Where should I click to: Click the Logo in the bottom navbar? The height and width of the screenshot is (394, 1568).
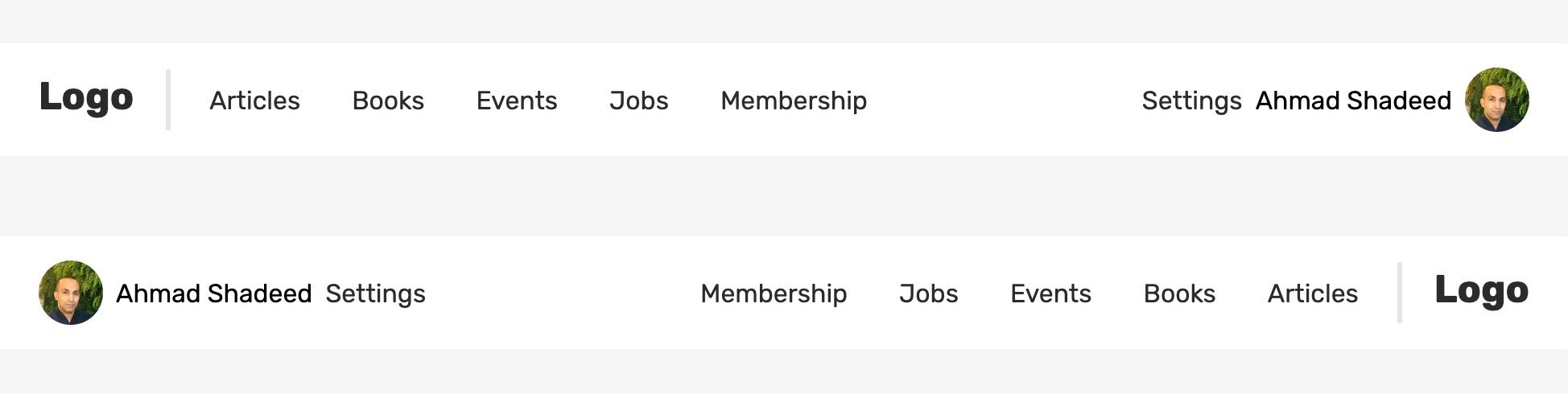click(1481, 292)
